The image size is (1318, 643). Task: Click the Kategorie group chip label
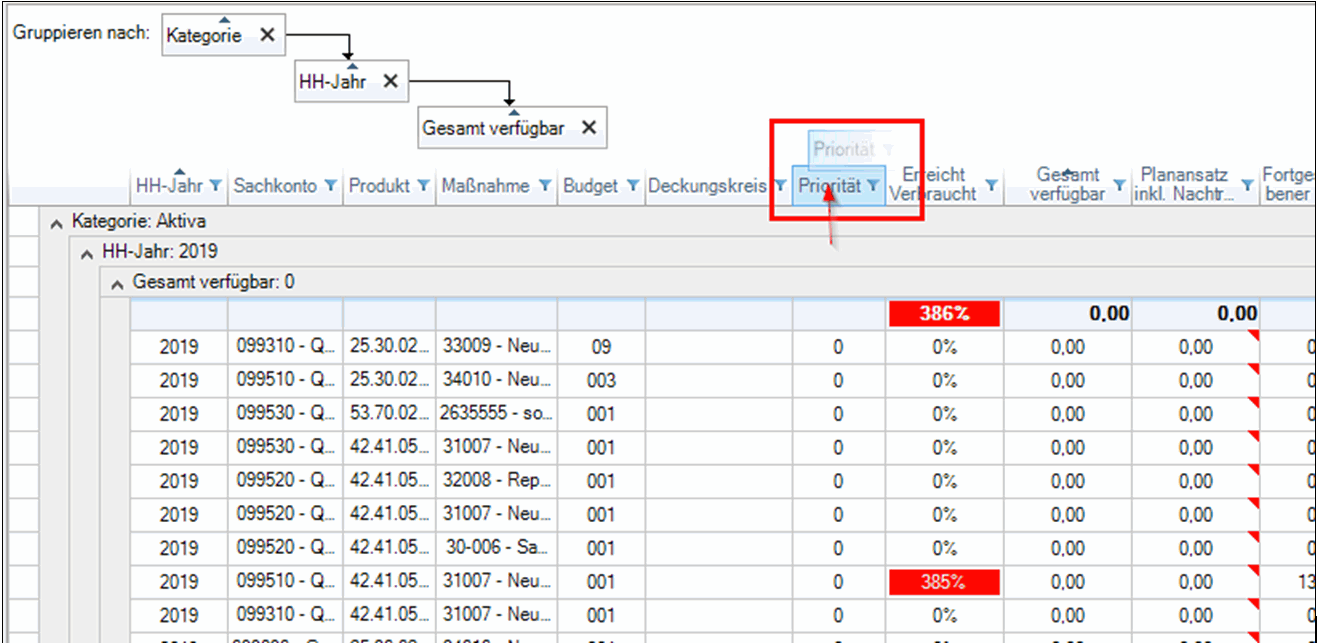(204, 35)
